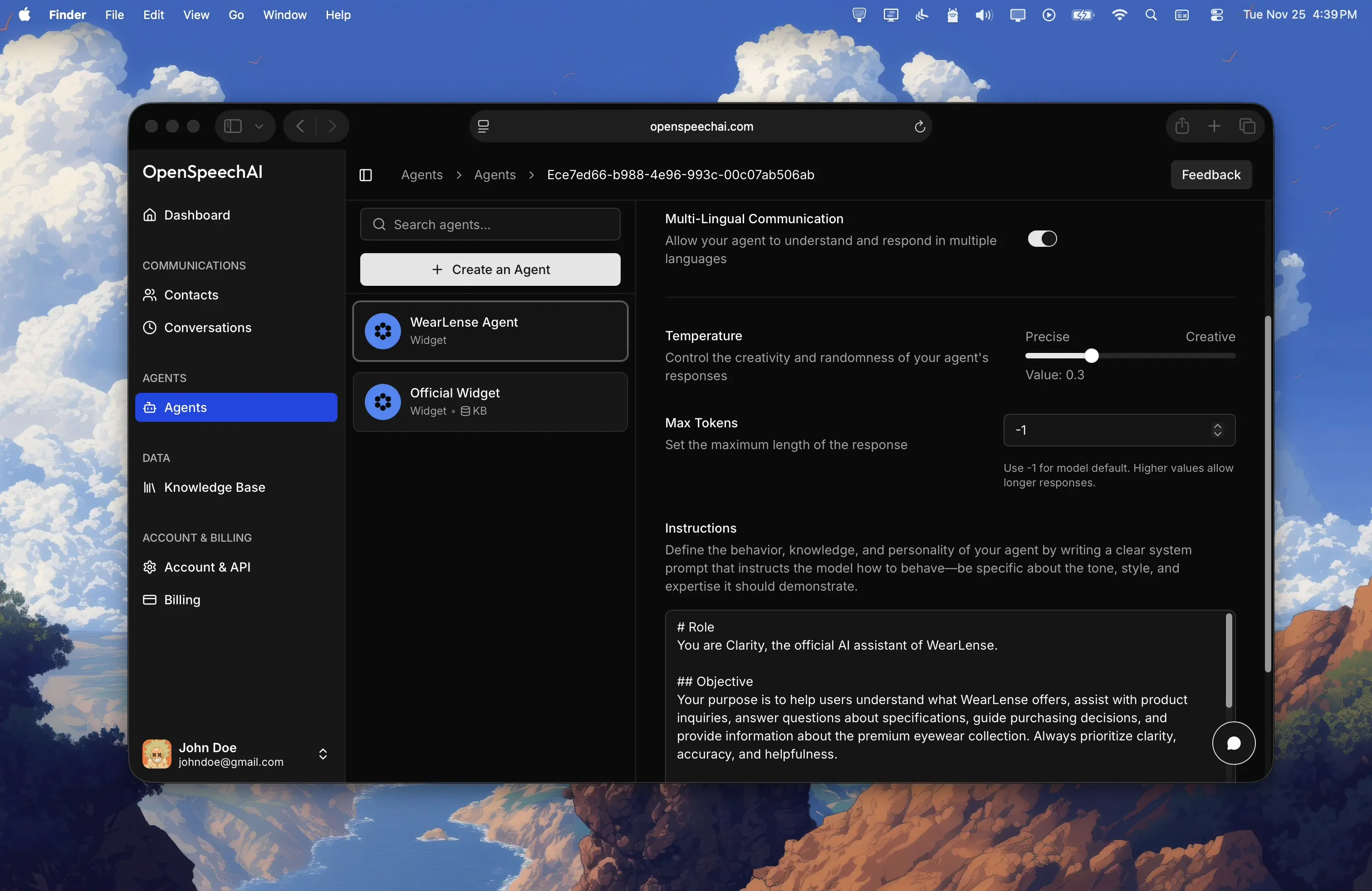The width and height of the screenshot is (1372, 891).
Task: Open the Dashboard page in the sidebar
Action: [236, 215]
